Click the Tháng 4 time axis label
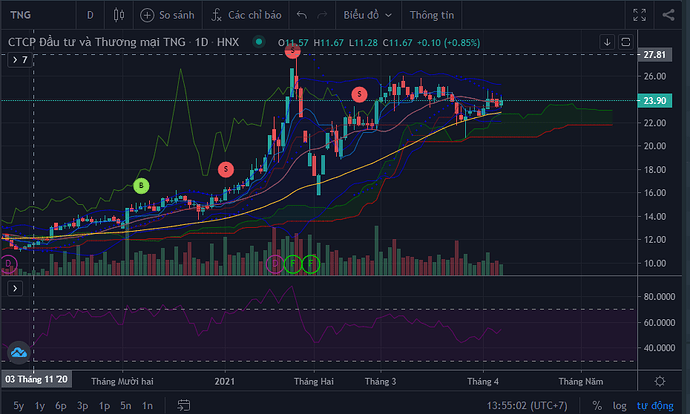The width and height of the screenshot is (690, 414). tap(483, 381)
